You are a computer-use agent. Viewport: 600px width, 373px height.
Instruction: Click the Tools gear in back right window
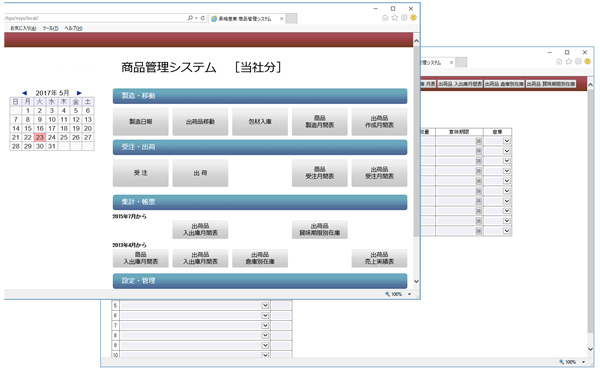[x=578, y=61]
